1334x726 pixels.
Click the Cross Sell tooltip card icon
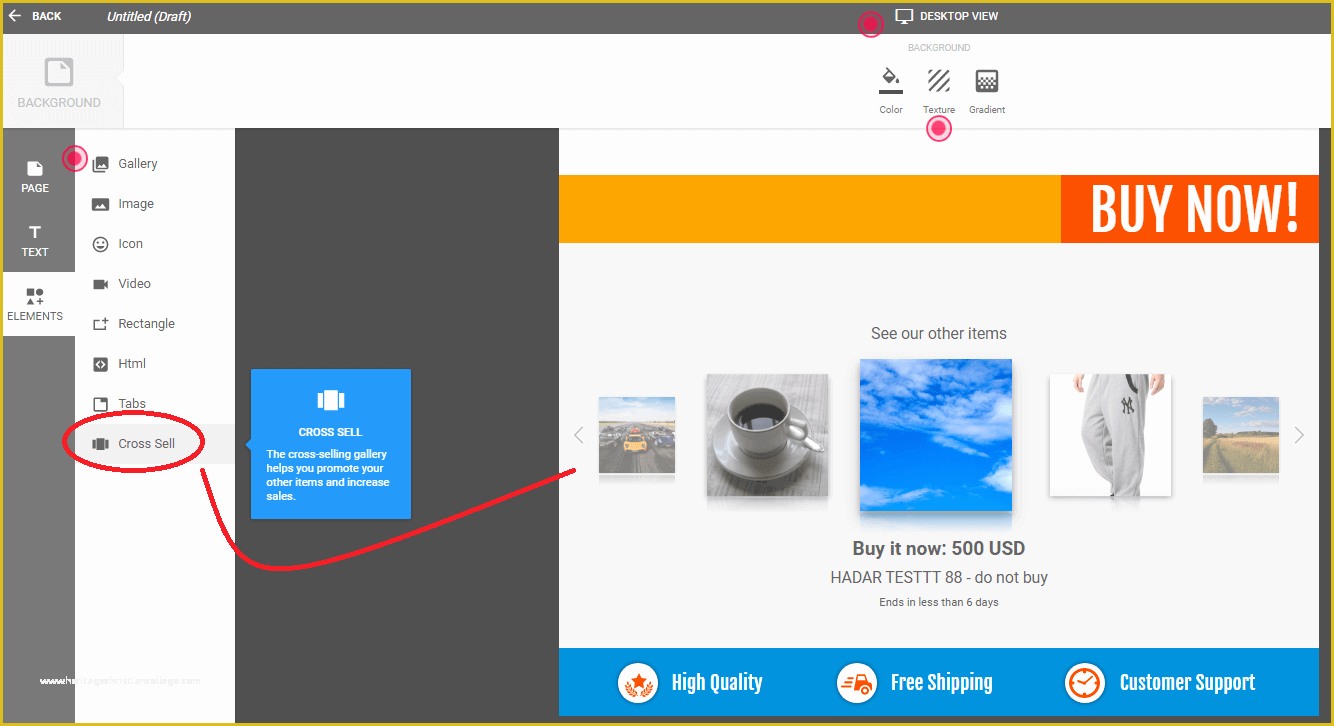point(331,400)
